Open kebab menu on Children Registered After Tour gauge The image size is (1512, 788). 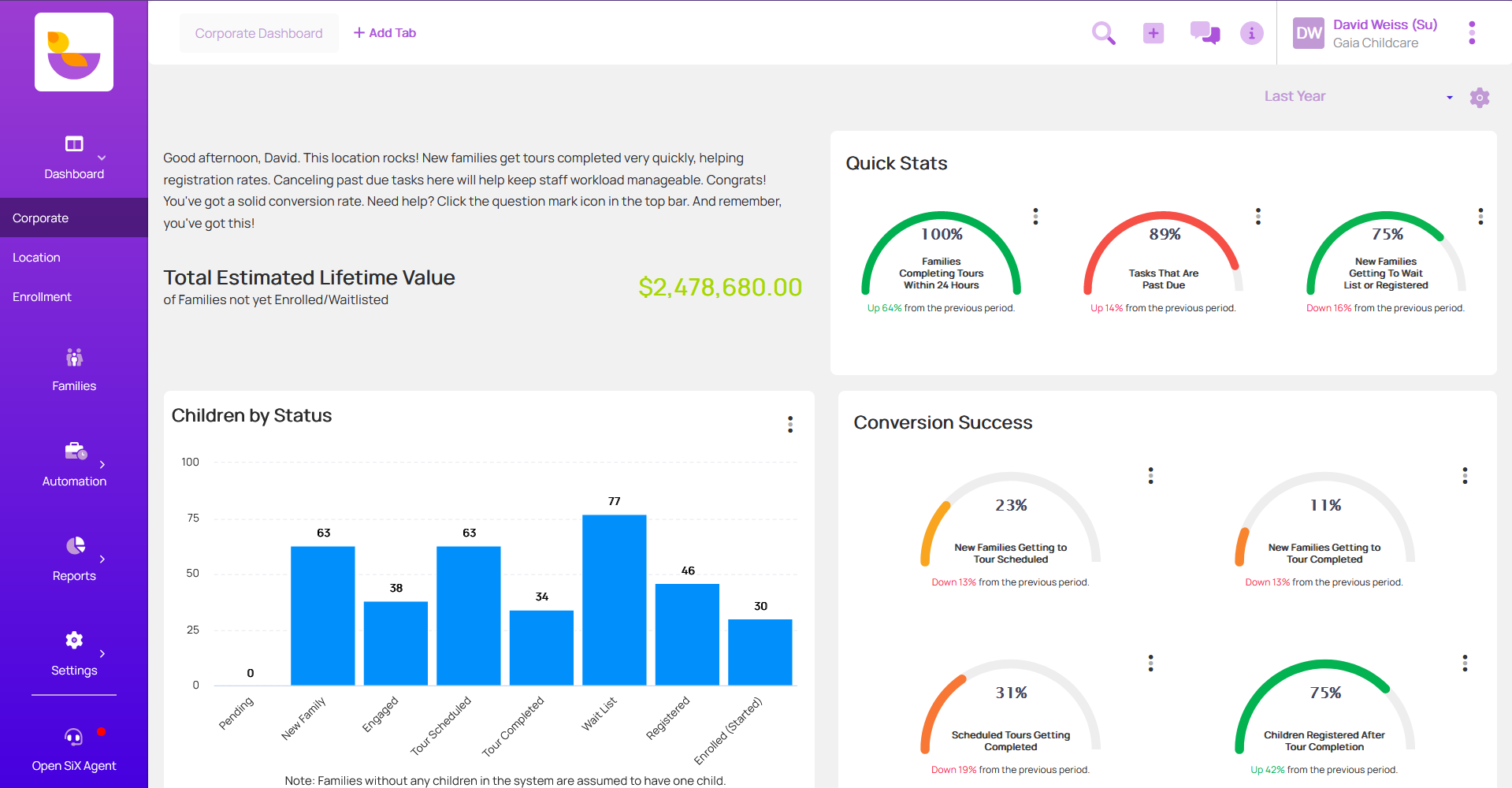click(x=1465, y=663)
